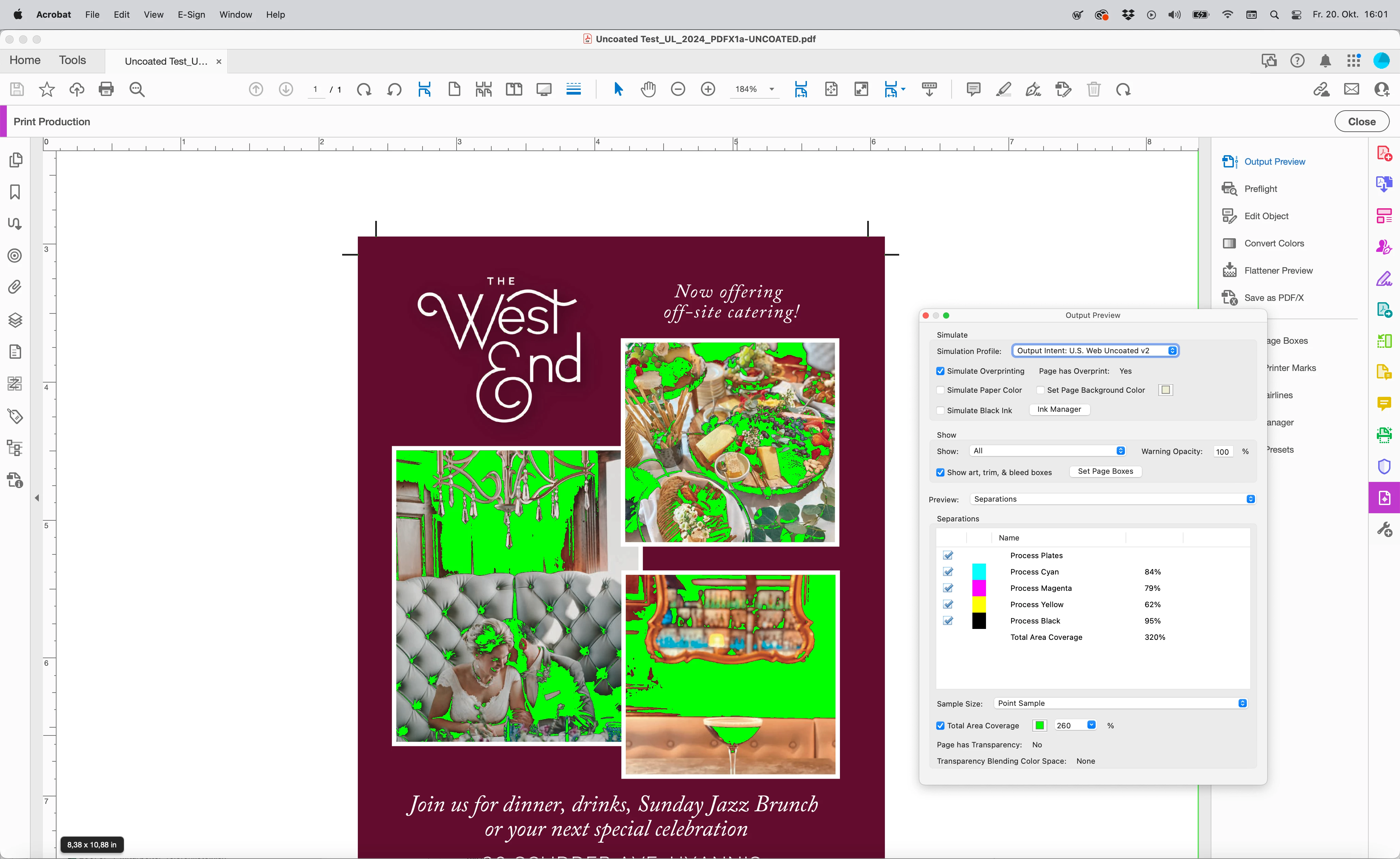Image resolution: width=1400 pixels, height=859 pixels.
Task: Click the Add Comment speech bubble icon
Action: [973, 89]
